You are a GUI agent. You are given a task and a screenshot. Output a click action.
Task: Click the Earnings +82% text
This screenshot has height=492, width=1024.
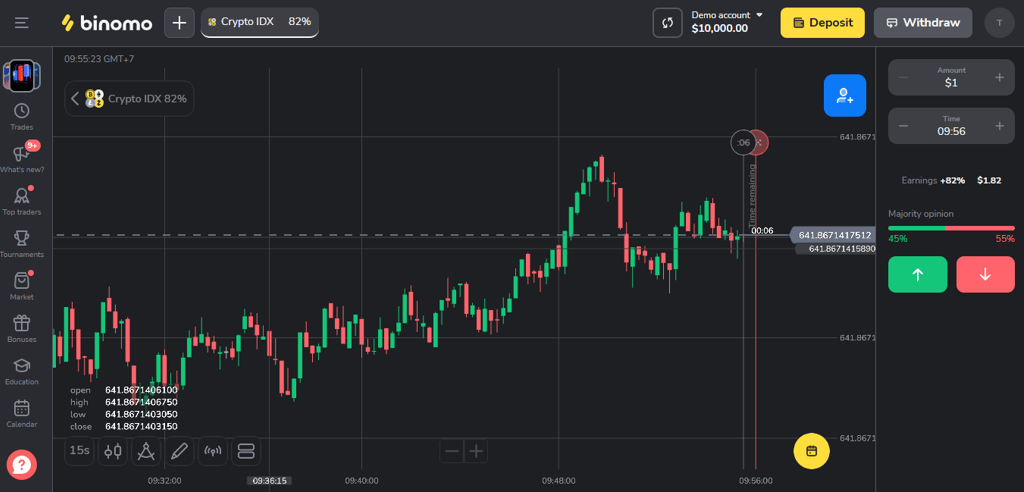(933, 180)
